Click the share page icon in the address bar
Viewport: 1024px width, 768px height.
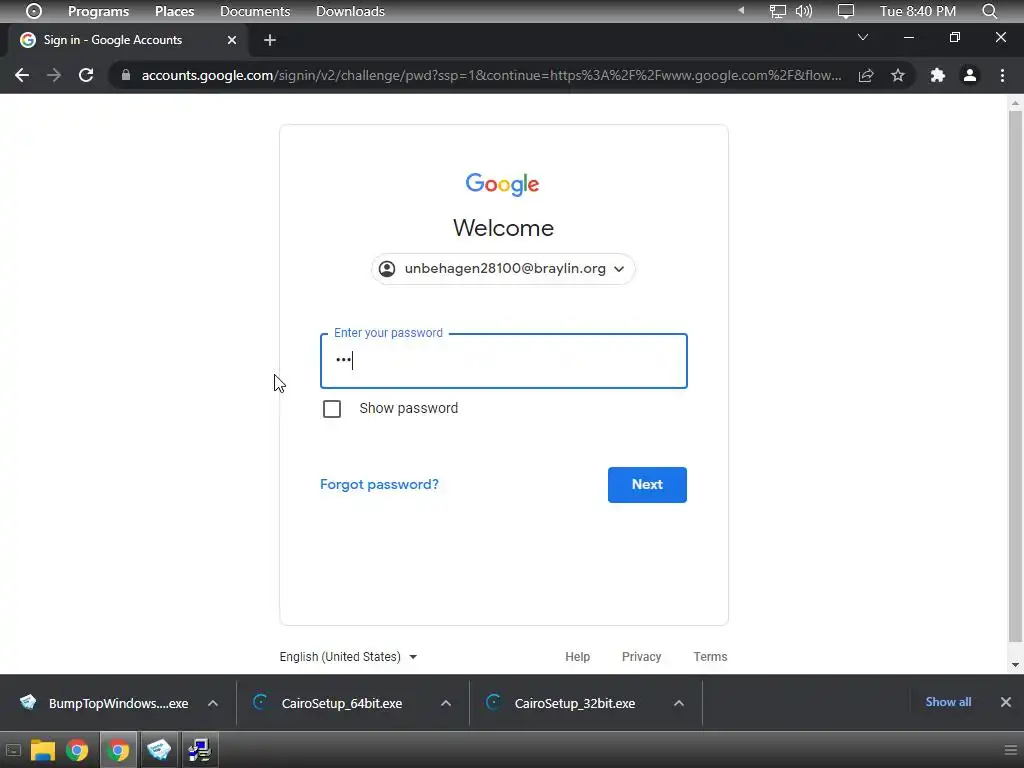tap(866, 75)
